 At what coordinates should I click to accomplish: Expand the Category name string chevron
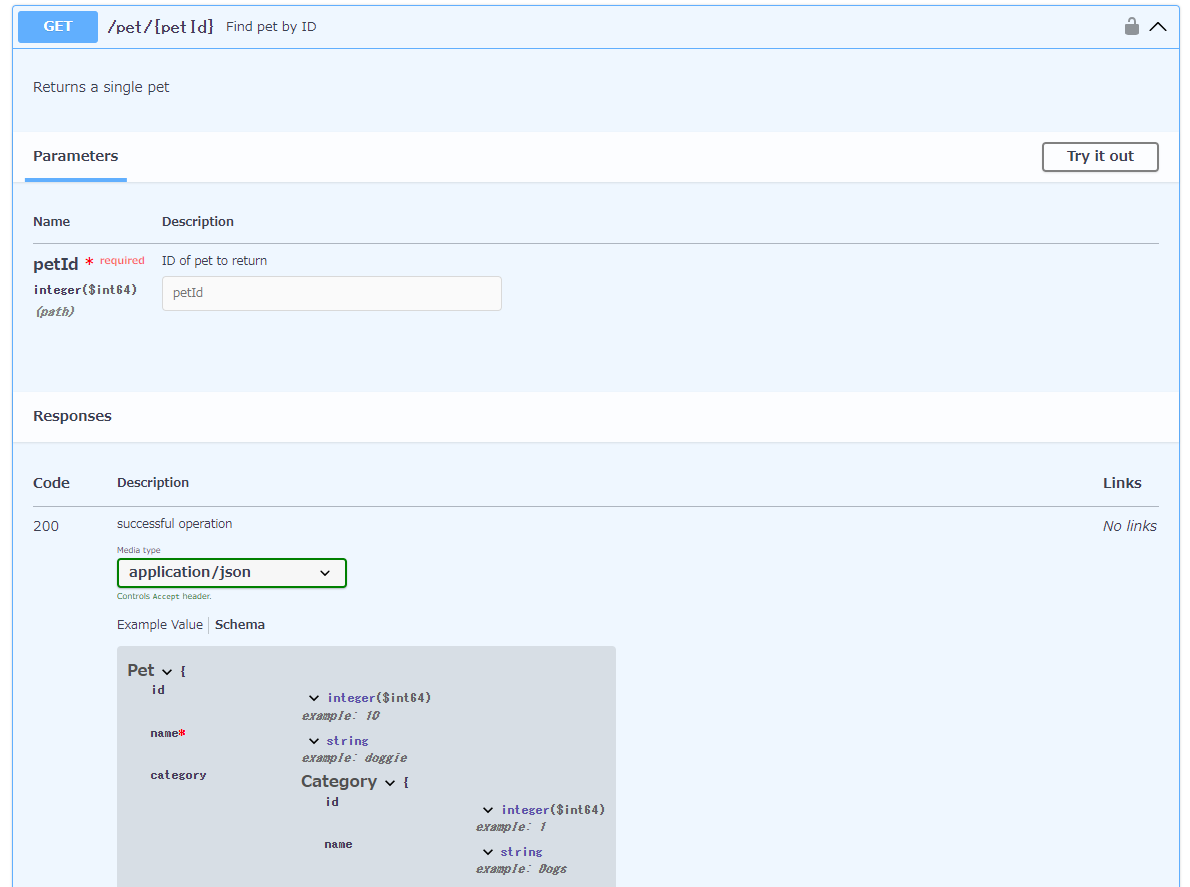[x=488, y=852]
